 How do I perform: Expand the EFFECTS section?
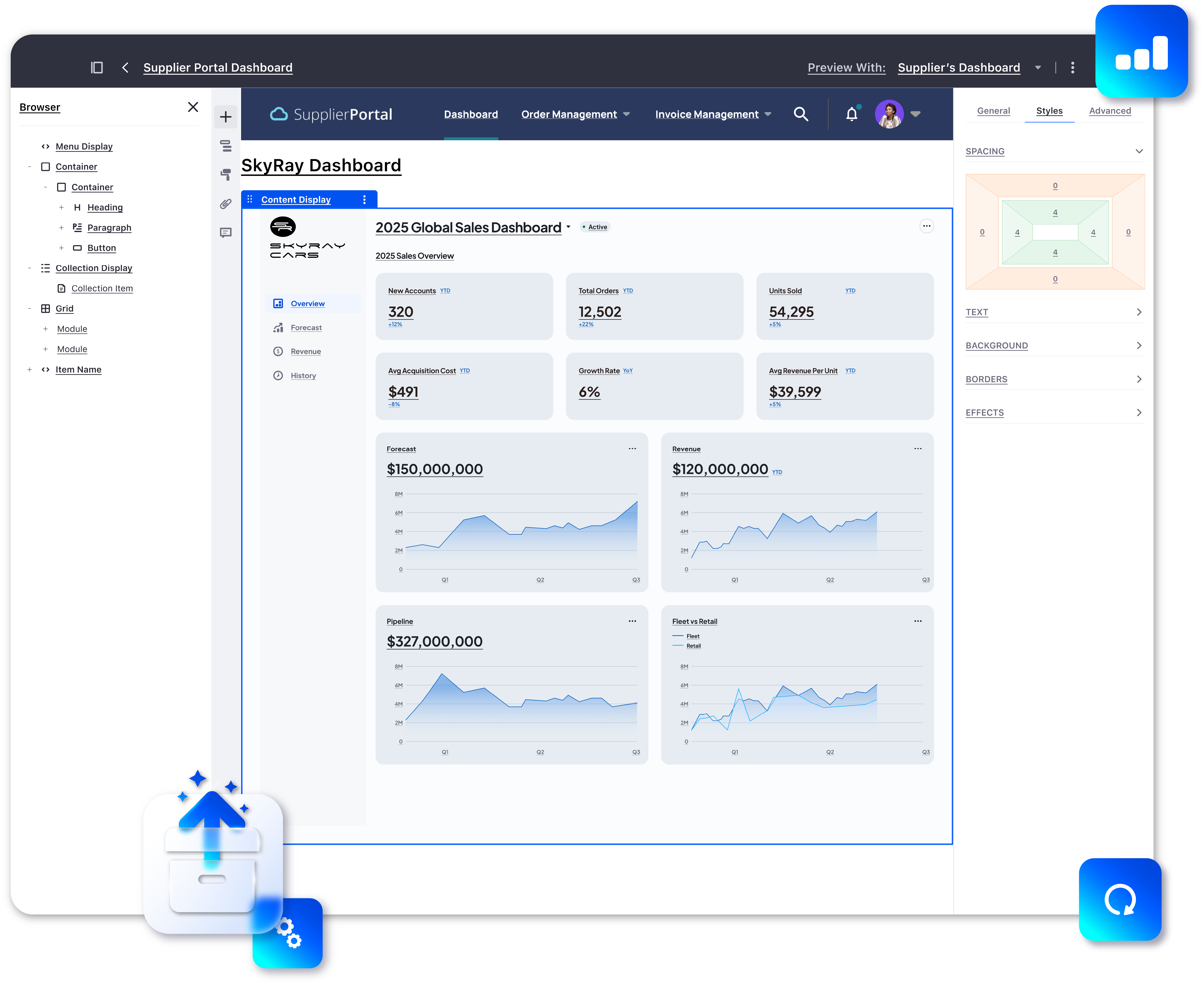(1139, 412)
